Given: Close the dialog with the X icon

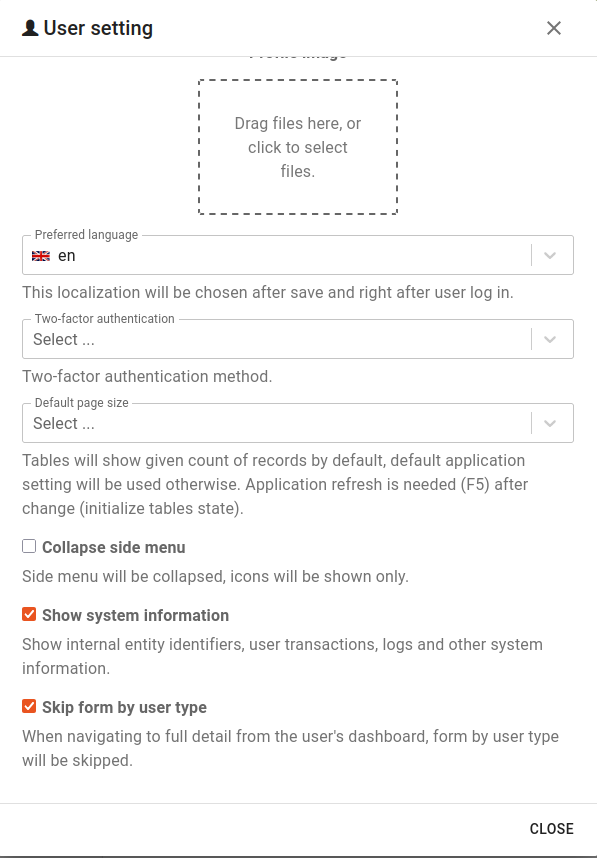Looking at the screenshot, I should tap(554, 28).
